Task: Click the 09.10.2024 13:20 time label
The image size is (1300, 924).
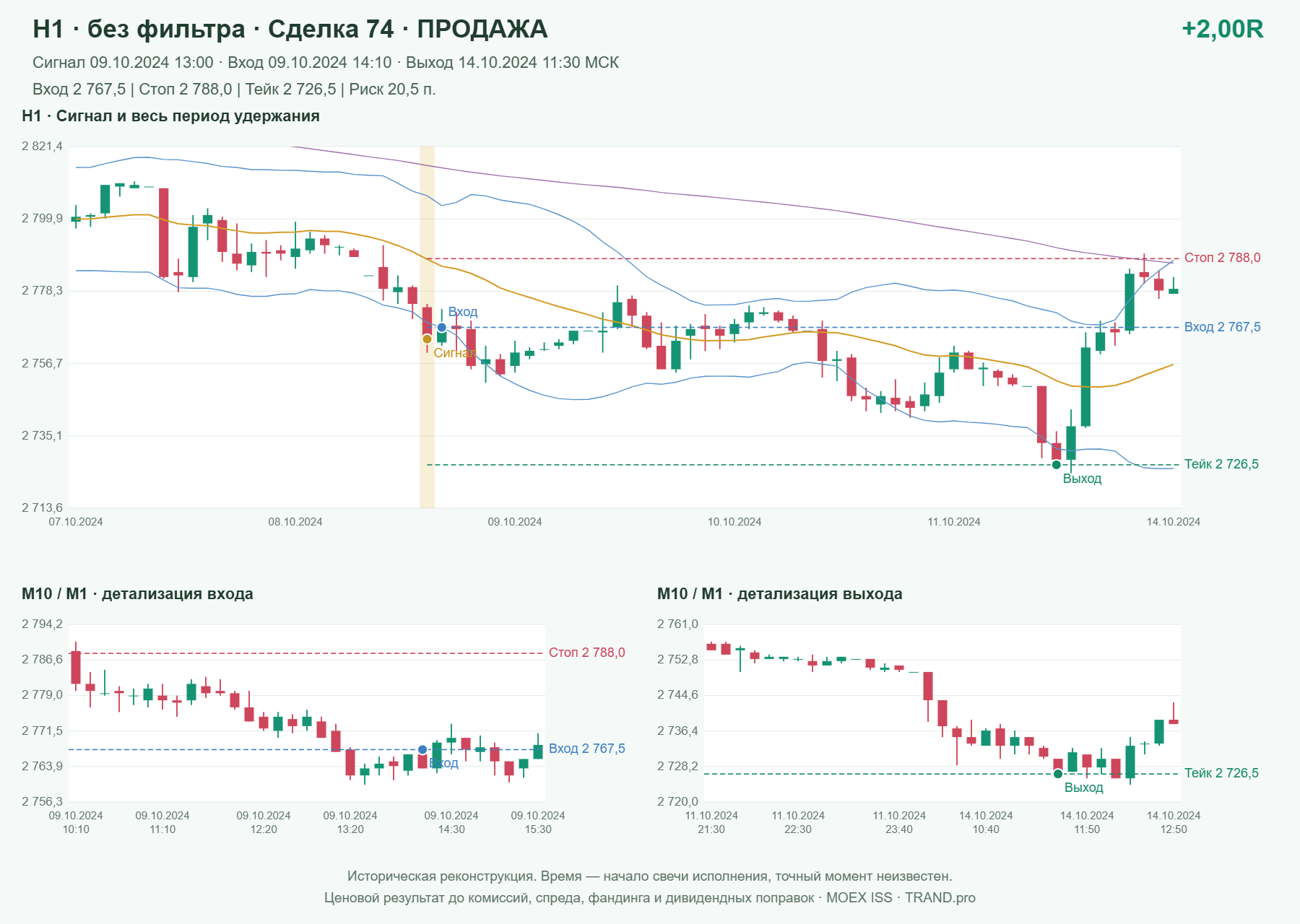Action: (x=350, y=822)
